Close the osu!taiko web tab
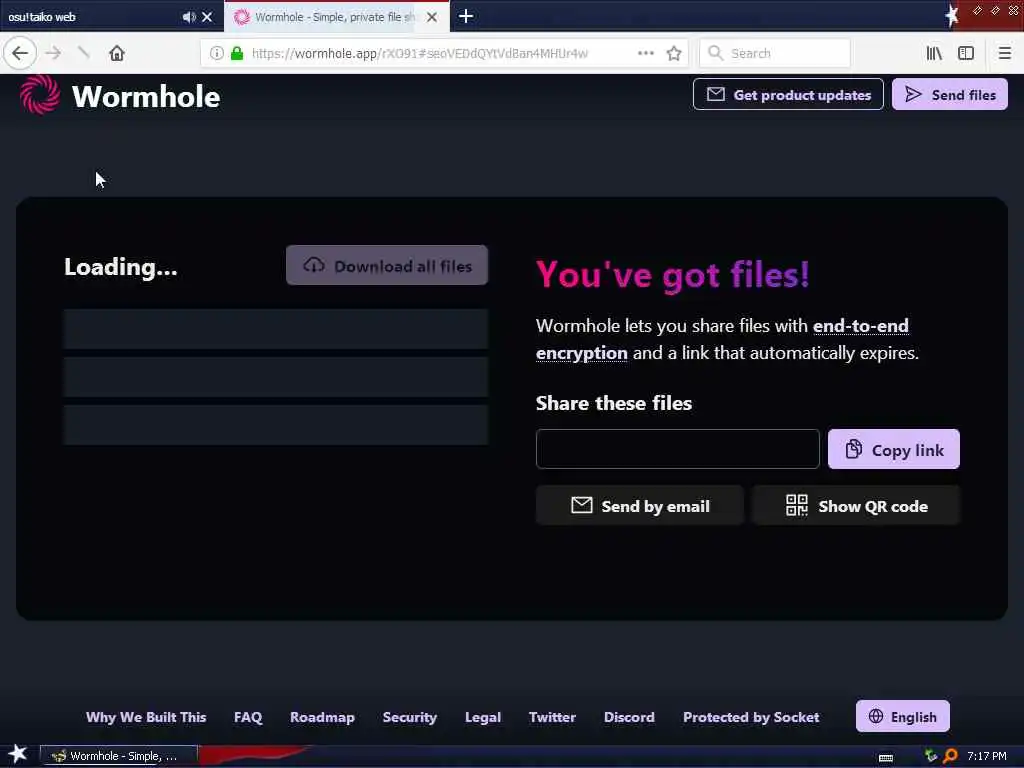This screenshot has width=1024, height=768. click(207, 17)
